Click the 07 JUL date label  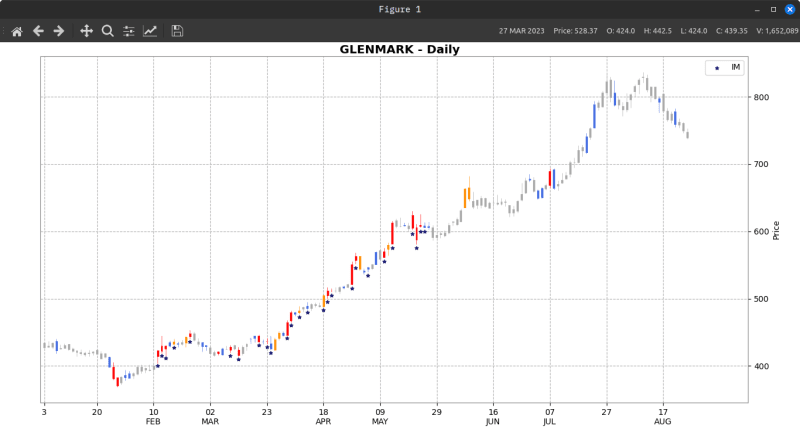pyautogui.click(x=549, y=417)
